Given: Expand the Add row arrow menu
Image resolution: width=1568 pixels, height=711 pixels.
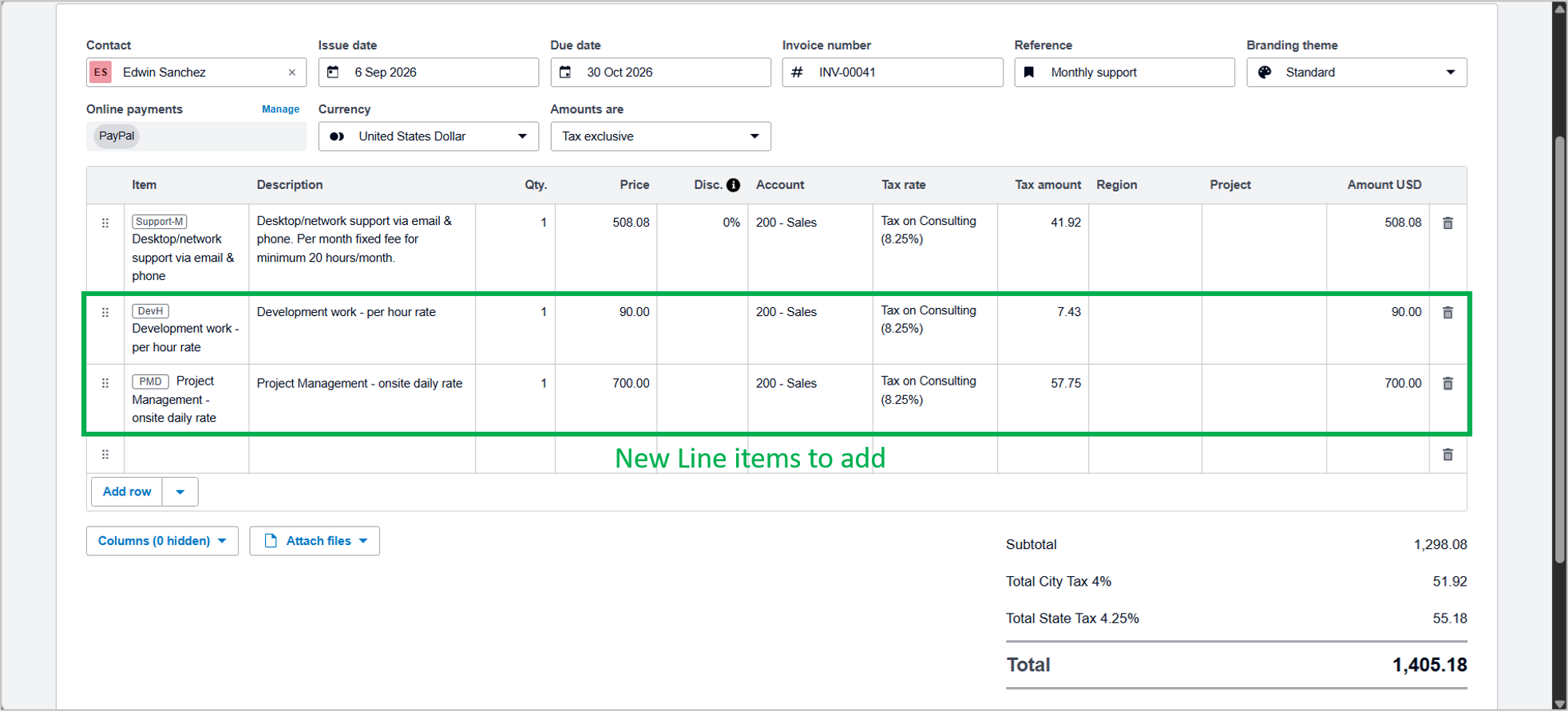Looking at the screenshot, I should pos(180,492).
